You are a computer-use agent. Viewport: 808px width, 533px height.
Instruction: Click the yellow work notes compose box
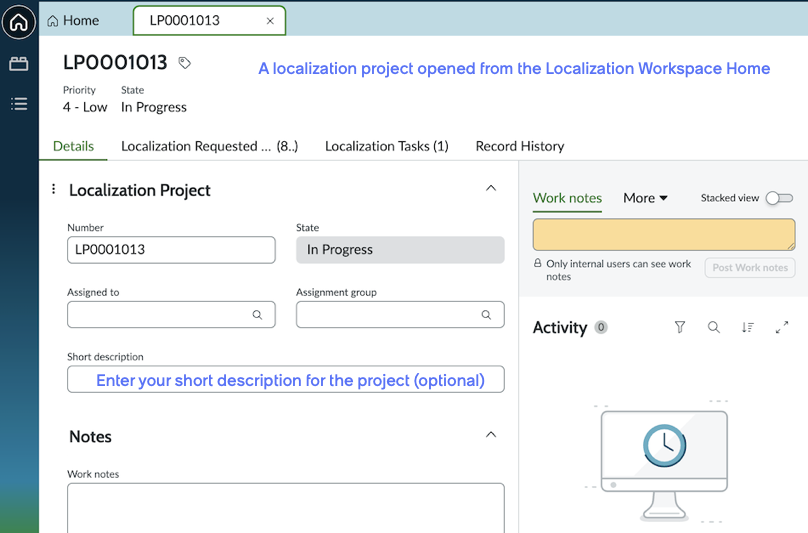coord(664,235)
